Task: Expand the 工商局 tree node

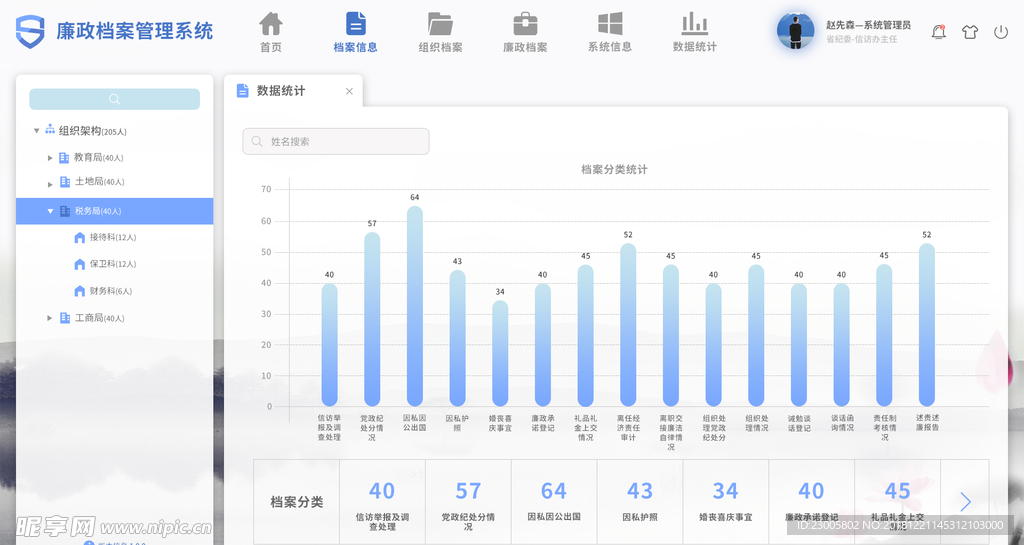Action: pyautogui.click(x=50, y=318)
